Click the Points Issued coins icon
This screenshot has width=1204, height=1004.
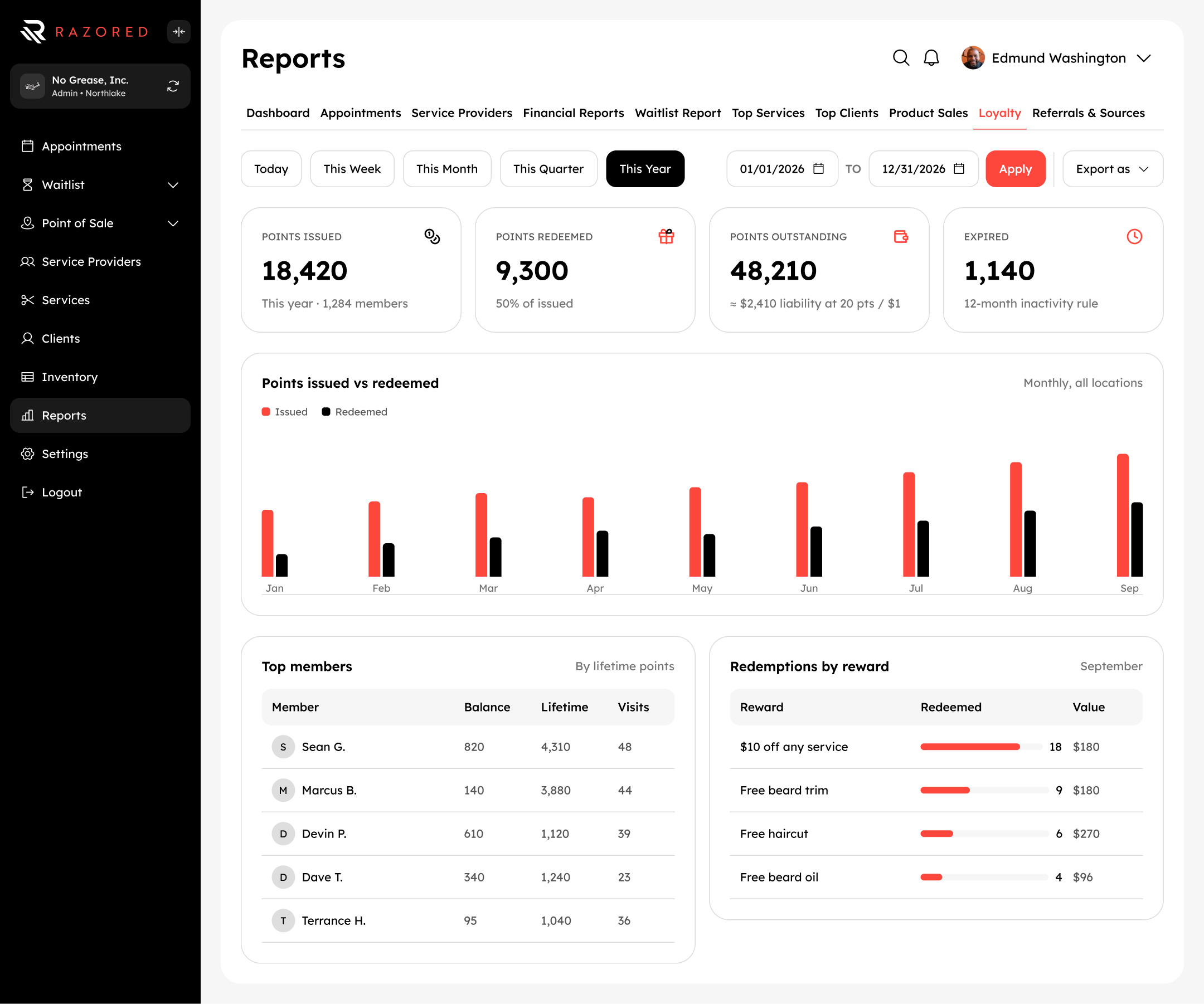point(432,237)
